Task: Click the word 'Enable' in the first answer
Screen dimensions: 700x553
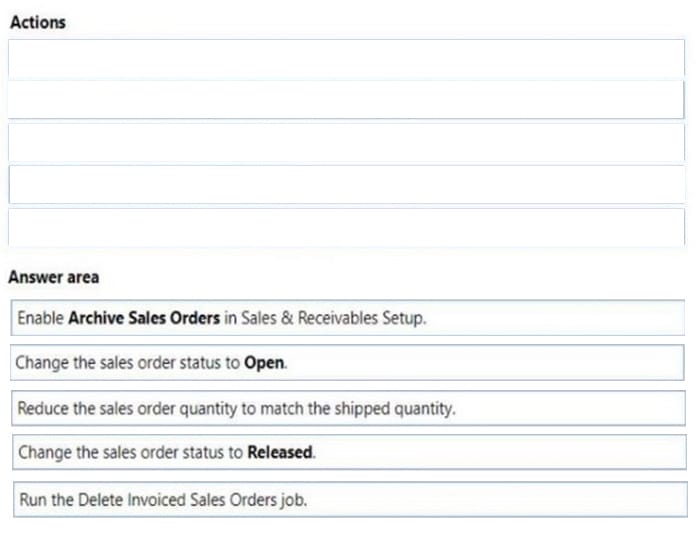Action: coord(41,318)
